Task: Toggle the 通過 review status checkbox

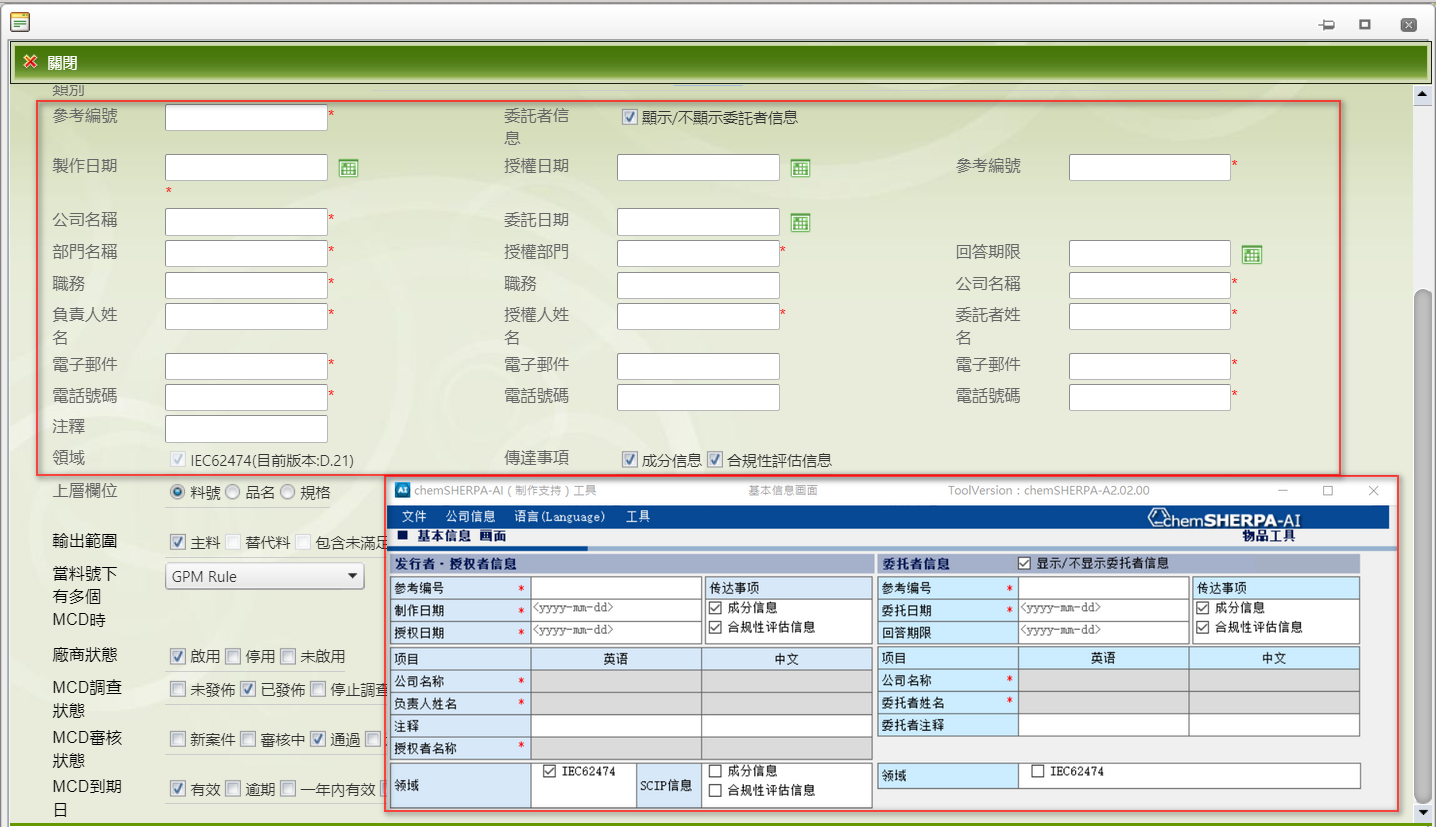Action: click(x=318, y=739)
